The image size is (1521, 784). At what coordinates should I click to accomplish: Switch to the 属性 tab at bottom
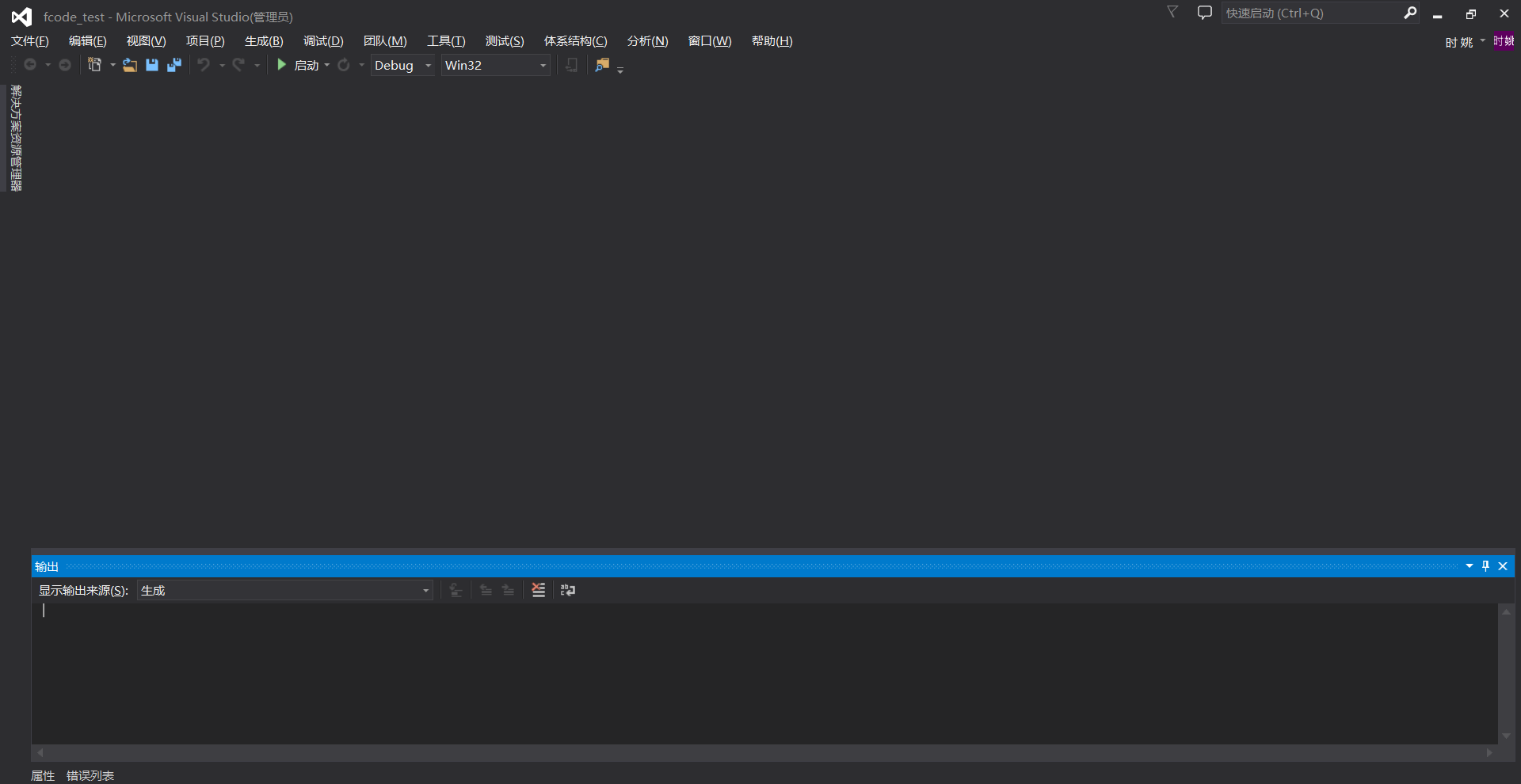pyautogui.click(x=43, y=775)
